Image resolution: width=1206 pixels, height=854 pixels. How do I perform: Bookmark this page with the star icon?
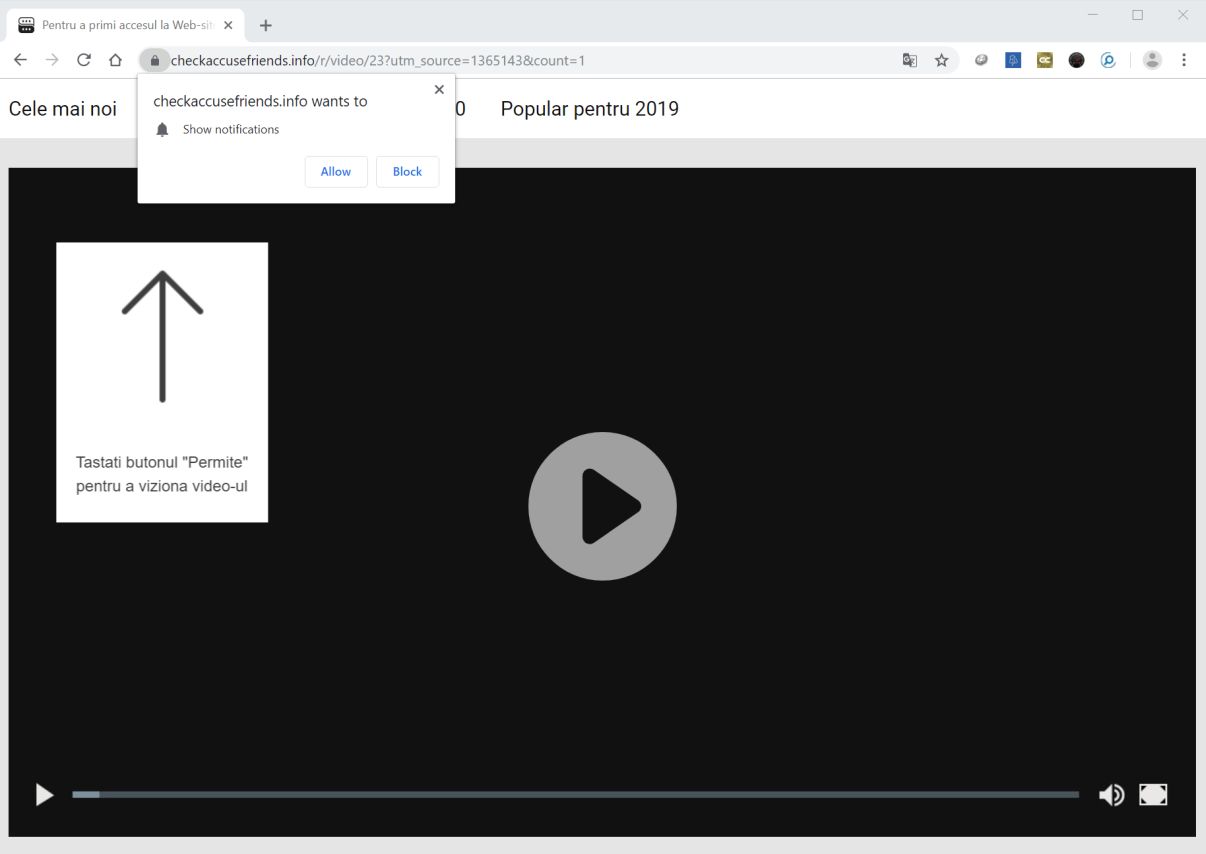coord(941,60)
